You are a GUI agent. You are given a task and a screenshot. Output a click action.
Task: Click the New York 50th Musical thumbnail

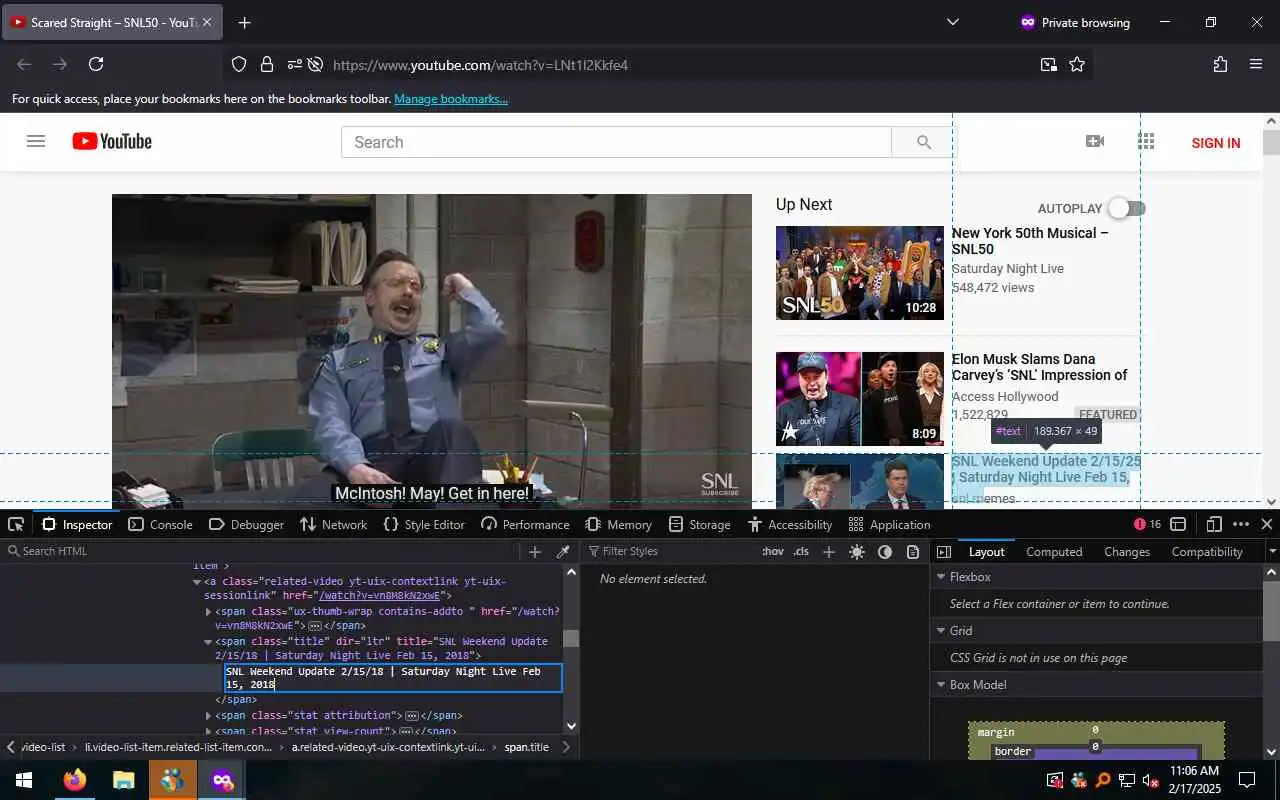point(860,273)
